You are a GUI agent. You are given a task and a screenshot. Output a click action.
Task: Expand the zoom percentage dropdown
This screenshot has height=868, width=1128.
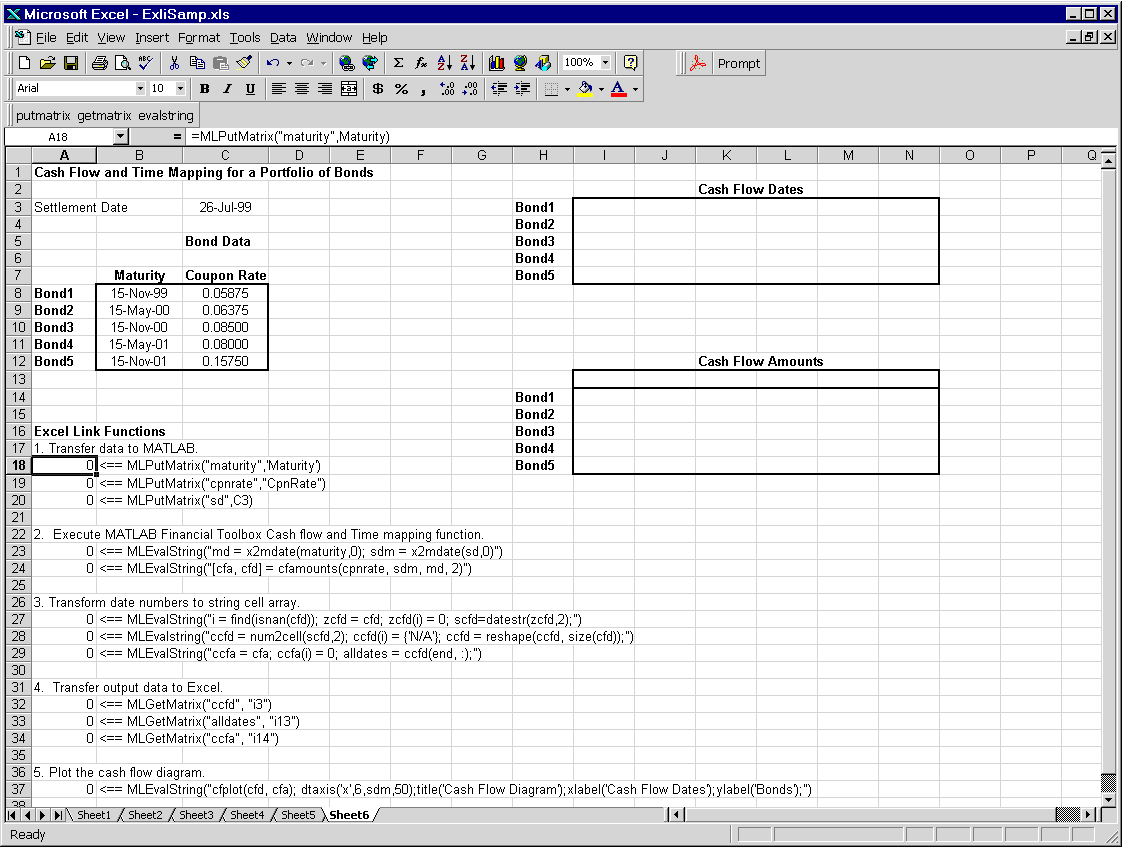(x=605, y=63)
